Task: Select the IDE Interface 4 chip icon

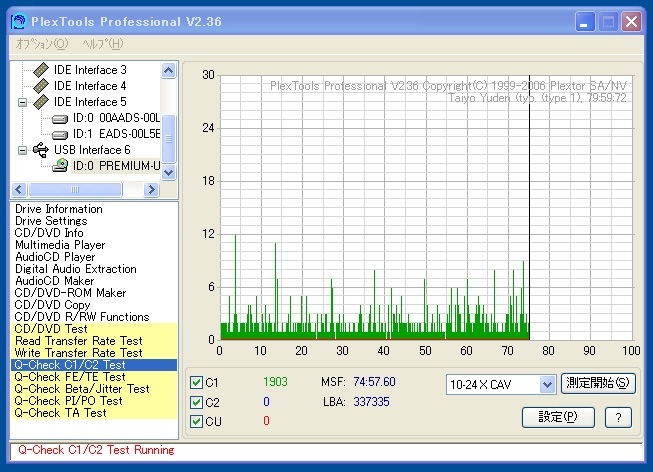Action: pos(41,86)
